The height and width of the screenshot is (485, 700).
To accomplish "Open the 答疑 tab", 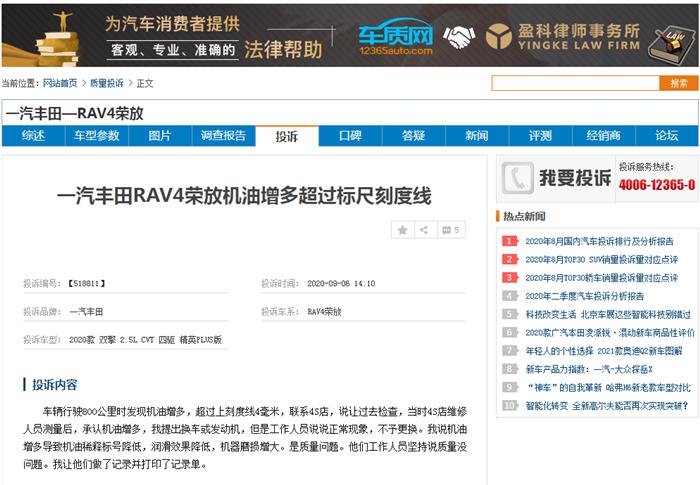I will coord(414,136).
